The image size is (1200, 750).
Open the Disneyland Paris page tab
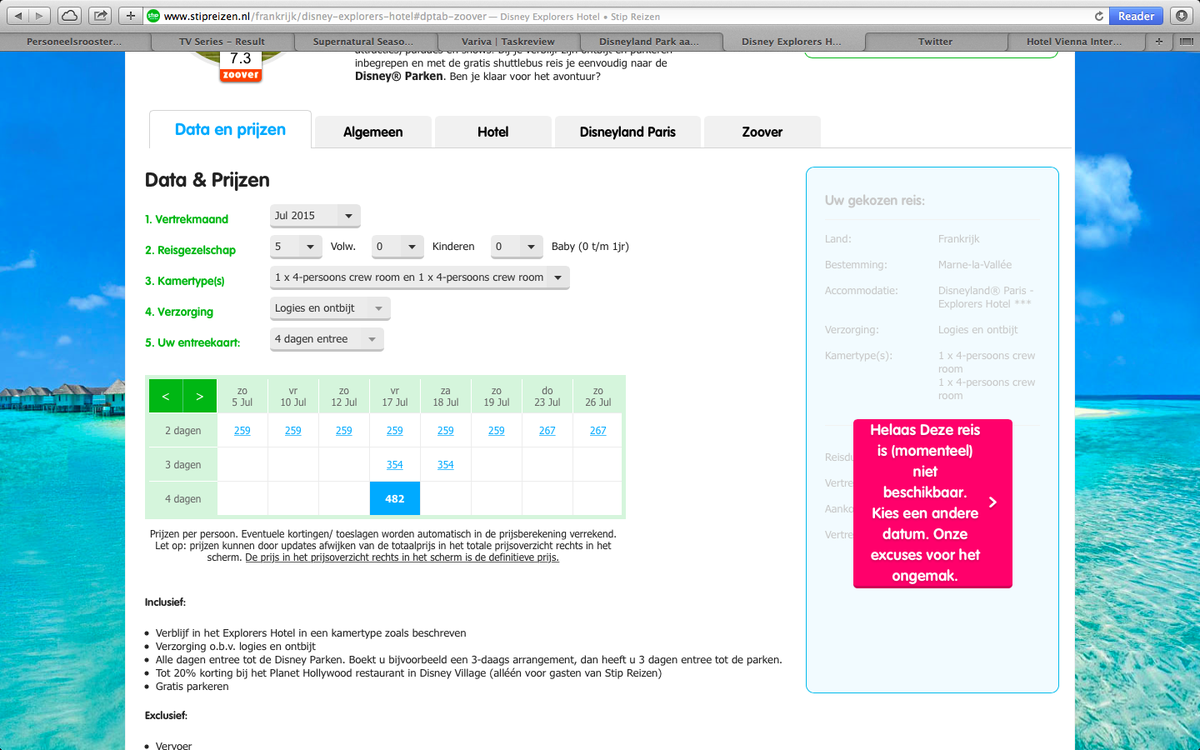coord(627,132)
